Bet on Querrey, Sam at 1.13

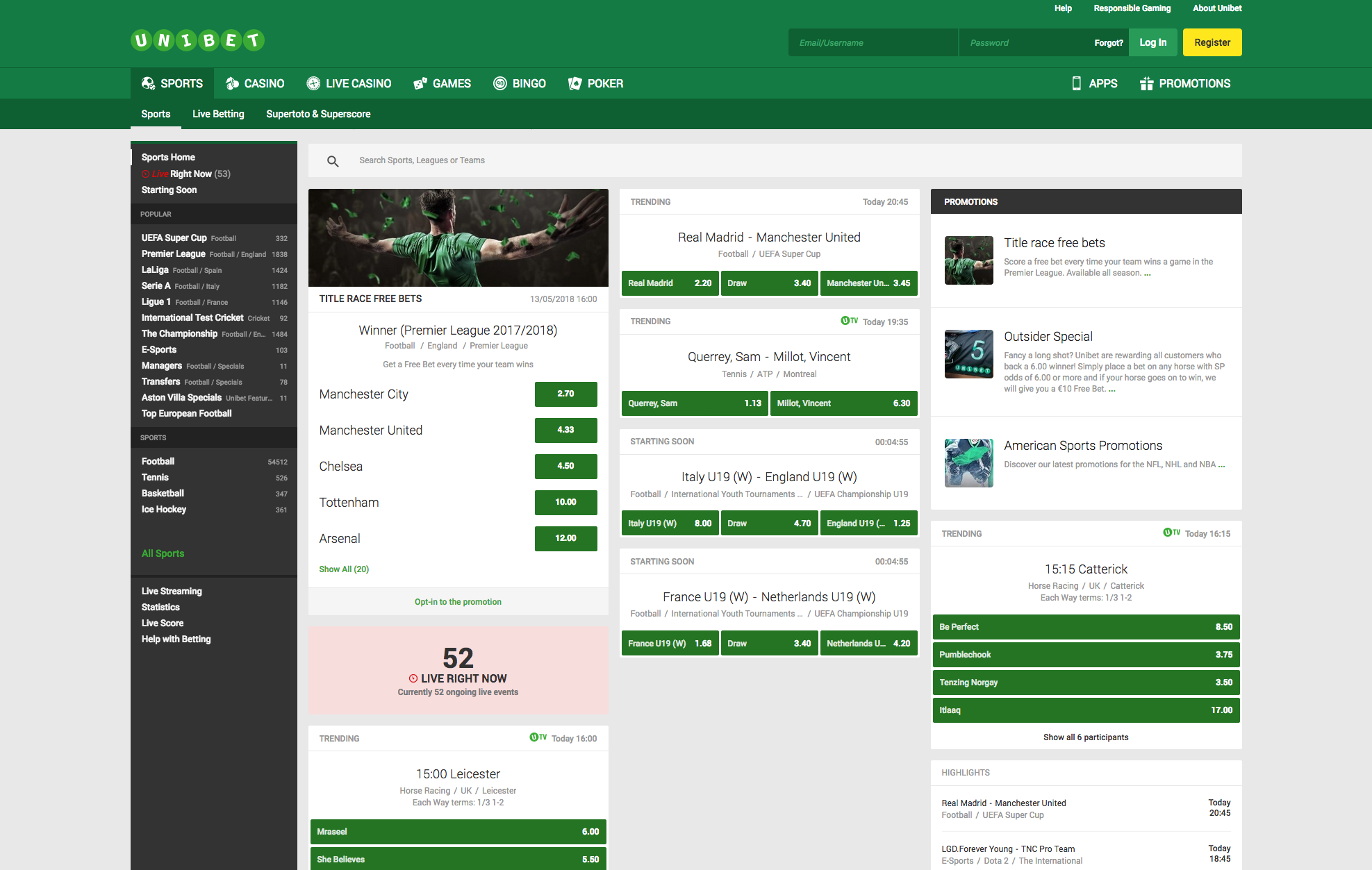click(695, 403)
